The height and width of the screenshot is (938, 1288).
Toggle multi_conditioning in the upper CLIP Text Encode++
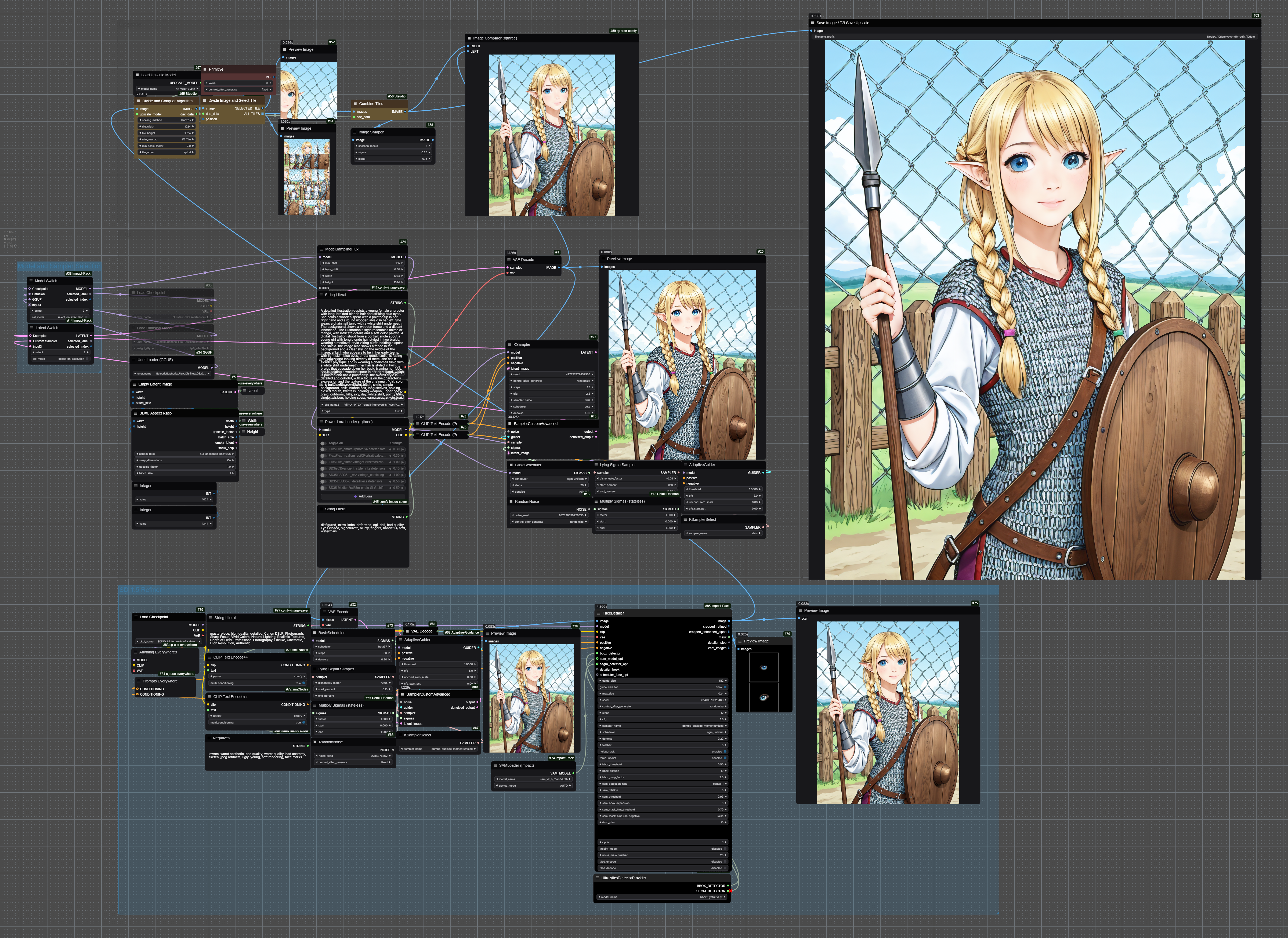[258, 683]
